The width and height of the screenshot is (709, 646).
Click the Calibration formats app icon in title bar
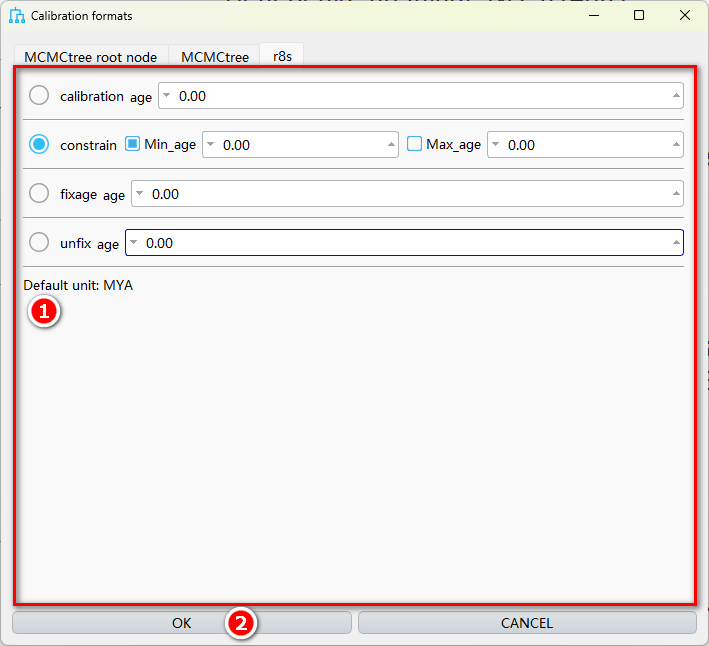coord(16,16)
